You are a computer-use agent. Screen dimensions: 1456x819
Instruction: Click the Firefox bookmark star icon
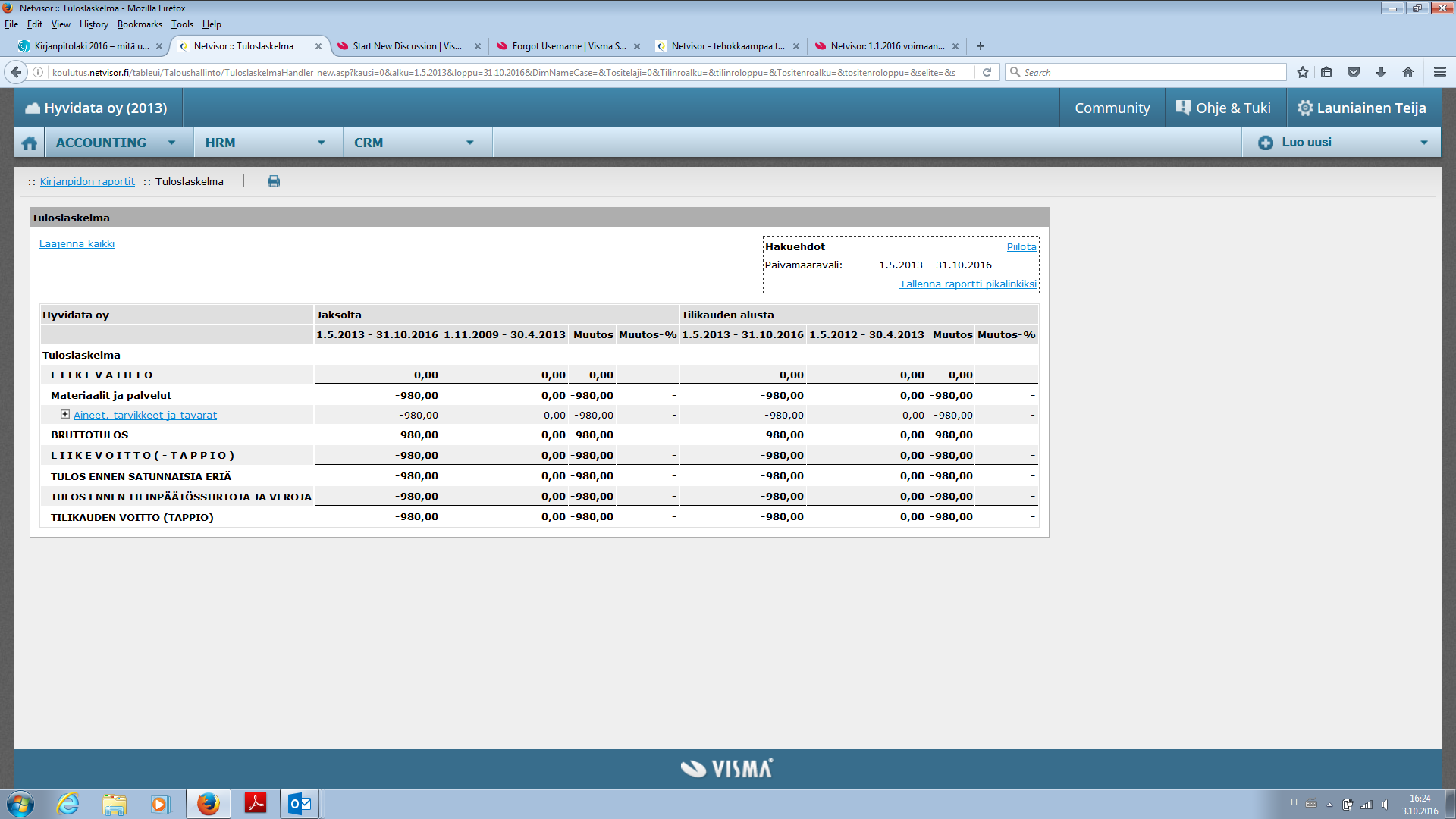tap(1303, 73)
